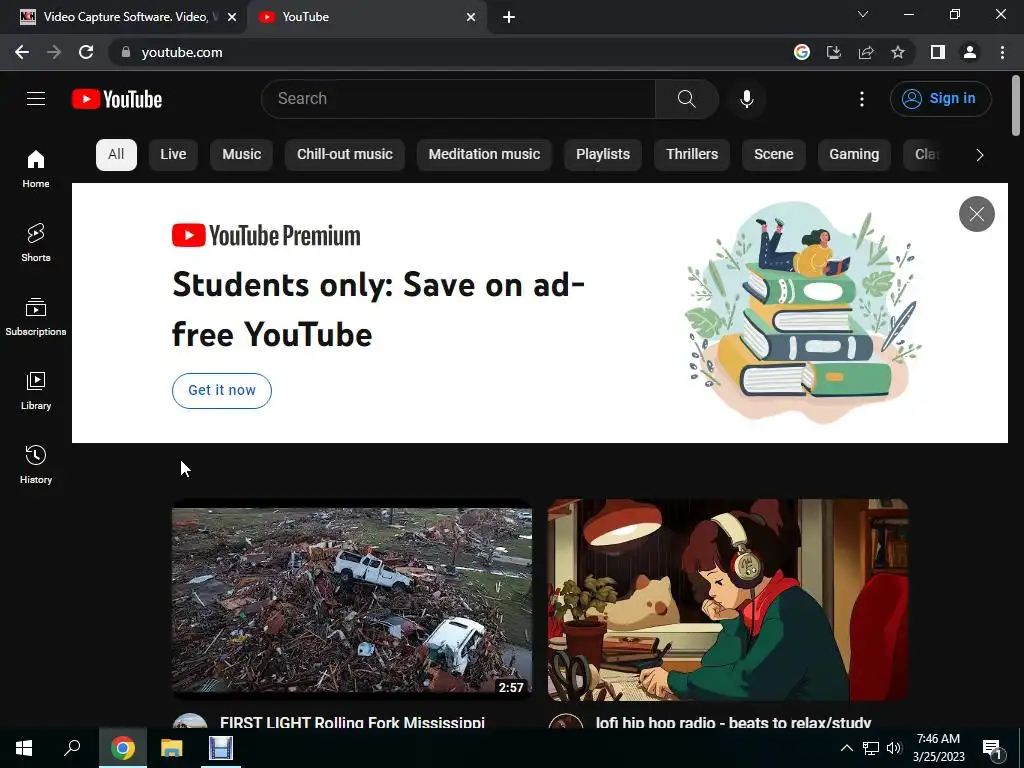Close the Video Capture Software tab
Screen dimensions: 1024x768
(x=232, y=18)
